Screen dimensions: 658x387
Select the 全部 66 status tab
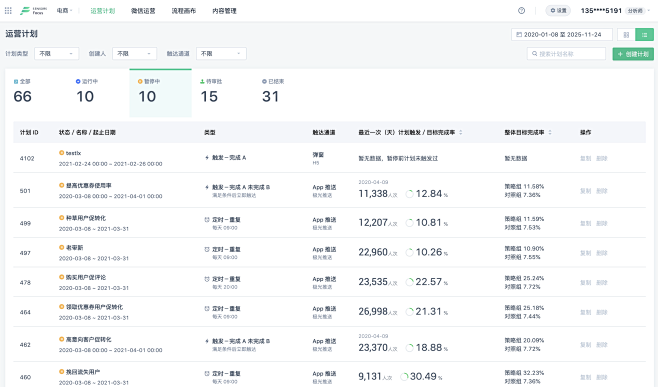pyautogui.click(x=36, y=93)
